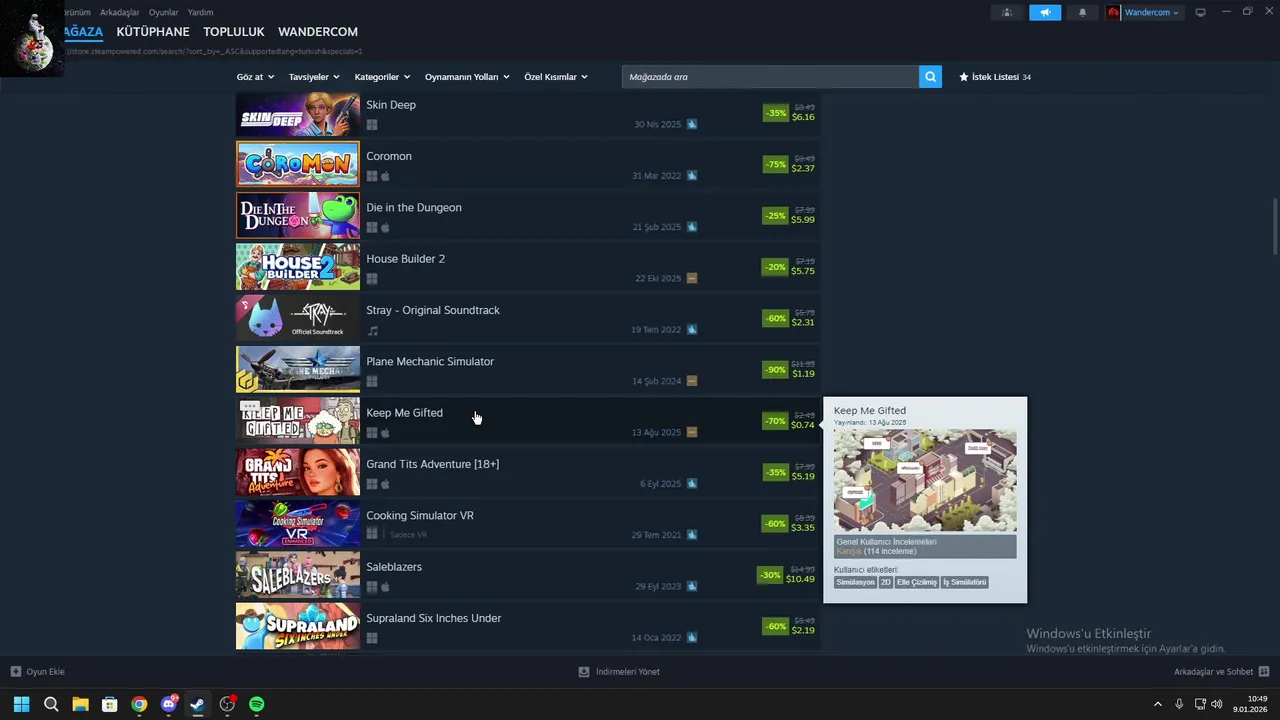Click the İndirmeleri Yönet download icon
1280x720 pixels.
584,672
